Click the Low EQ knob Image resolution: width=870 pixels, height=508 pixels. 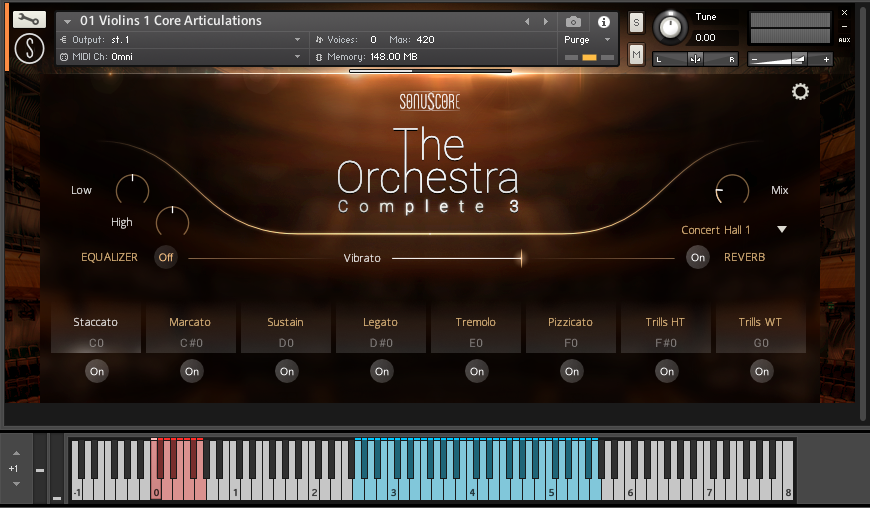pos(132,190)
